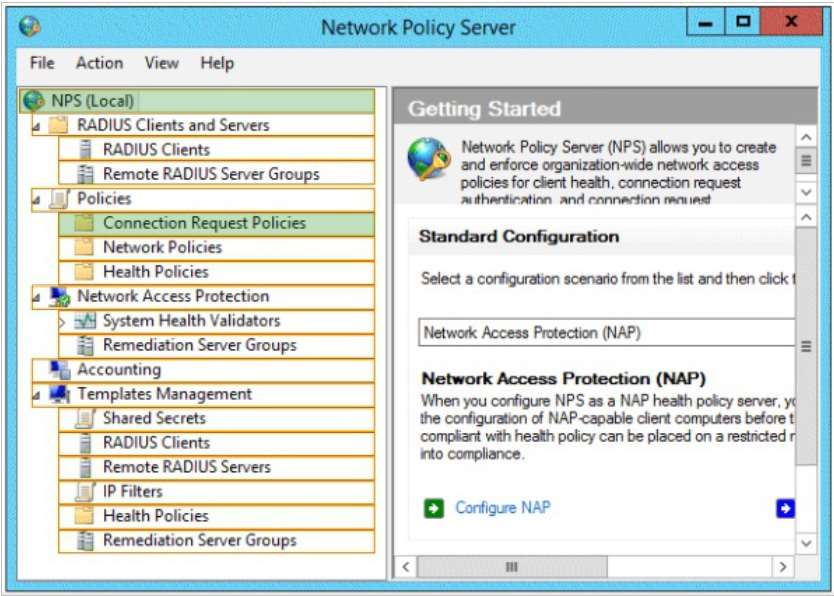834x596 pixels.
Task: Select RADIUS Clients icon under RADIUS Clients and Servers
Action: 85,149
